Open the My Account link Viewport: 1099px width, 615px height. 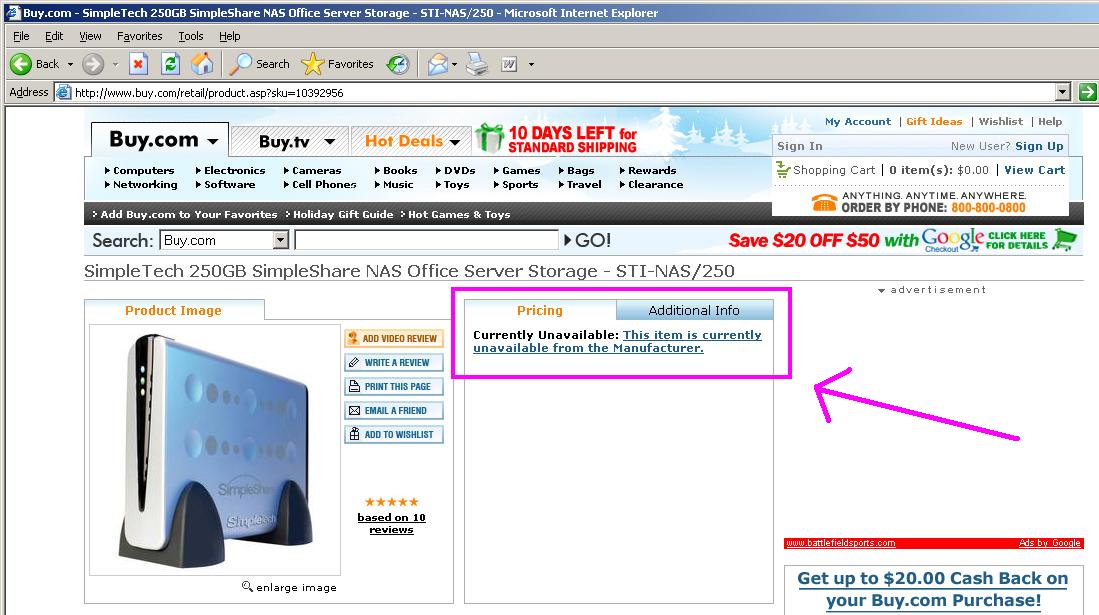(858, 121)
